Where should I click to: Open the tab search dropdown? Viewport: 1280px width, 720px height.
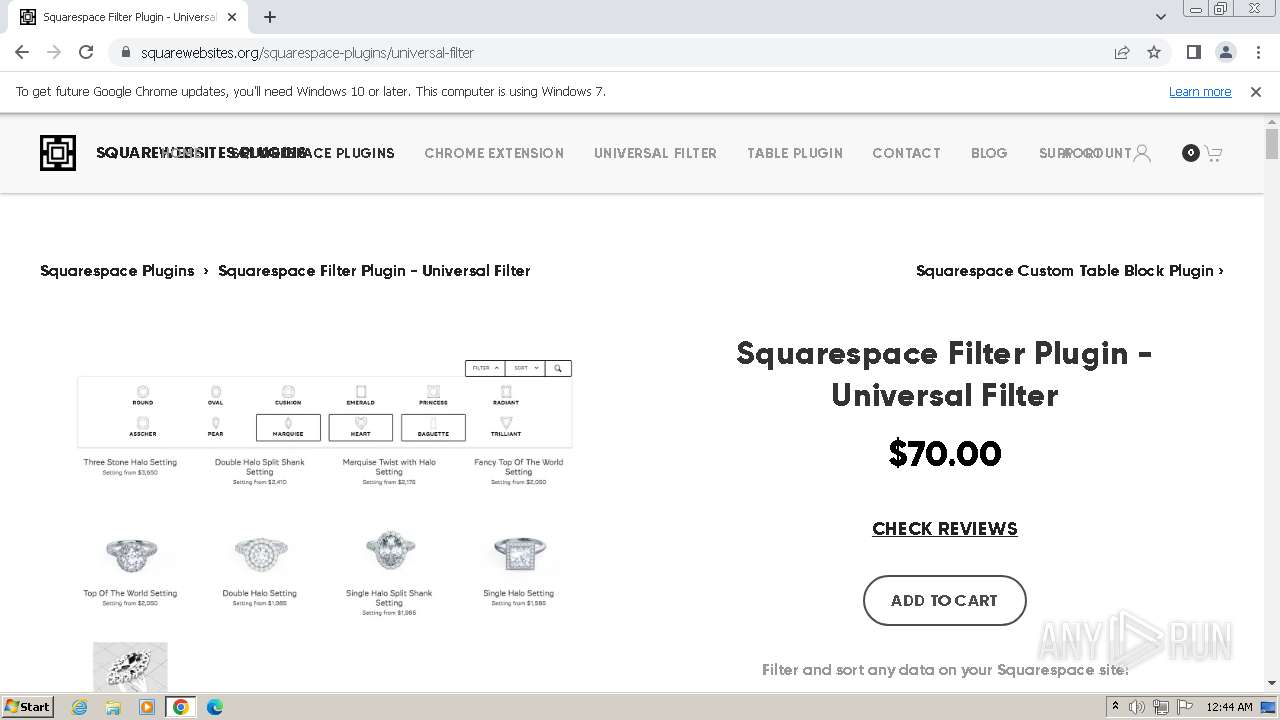coord(1160,17)
